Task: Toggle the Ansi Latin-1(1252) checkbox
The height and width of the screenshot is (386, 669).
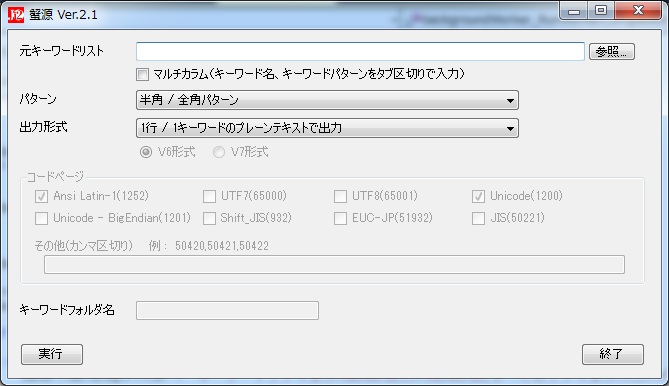Action: click(41, 196)
